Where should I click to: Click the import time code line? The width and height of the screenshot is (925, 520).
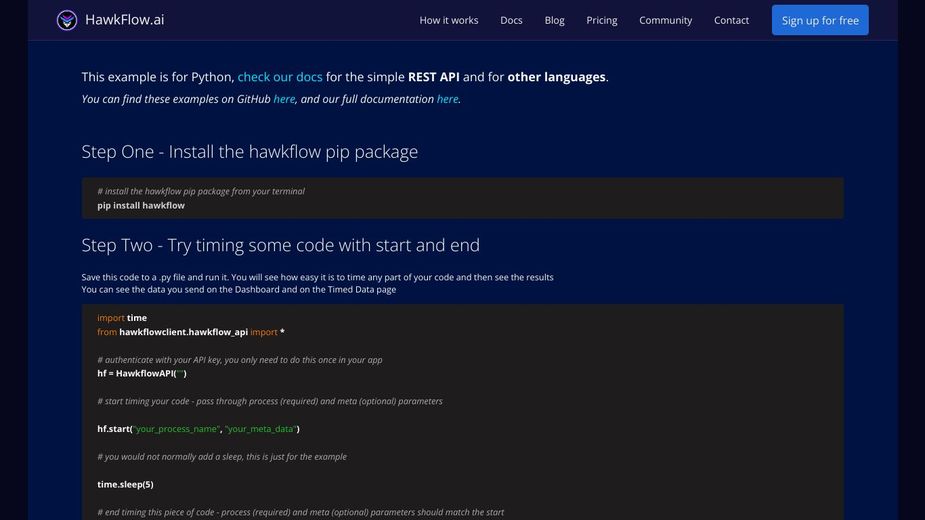click(x=122, y=318)
